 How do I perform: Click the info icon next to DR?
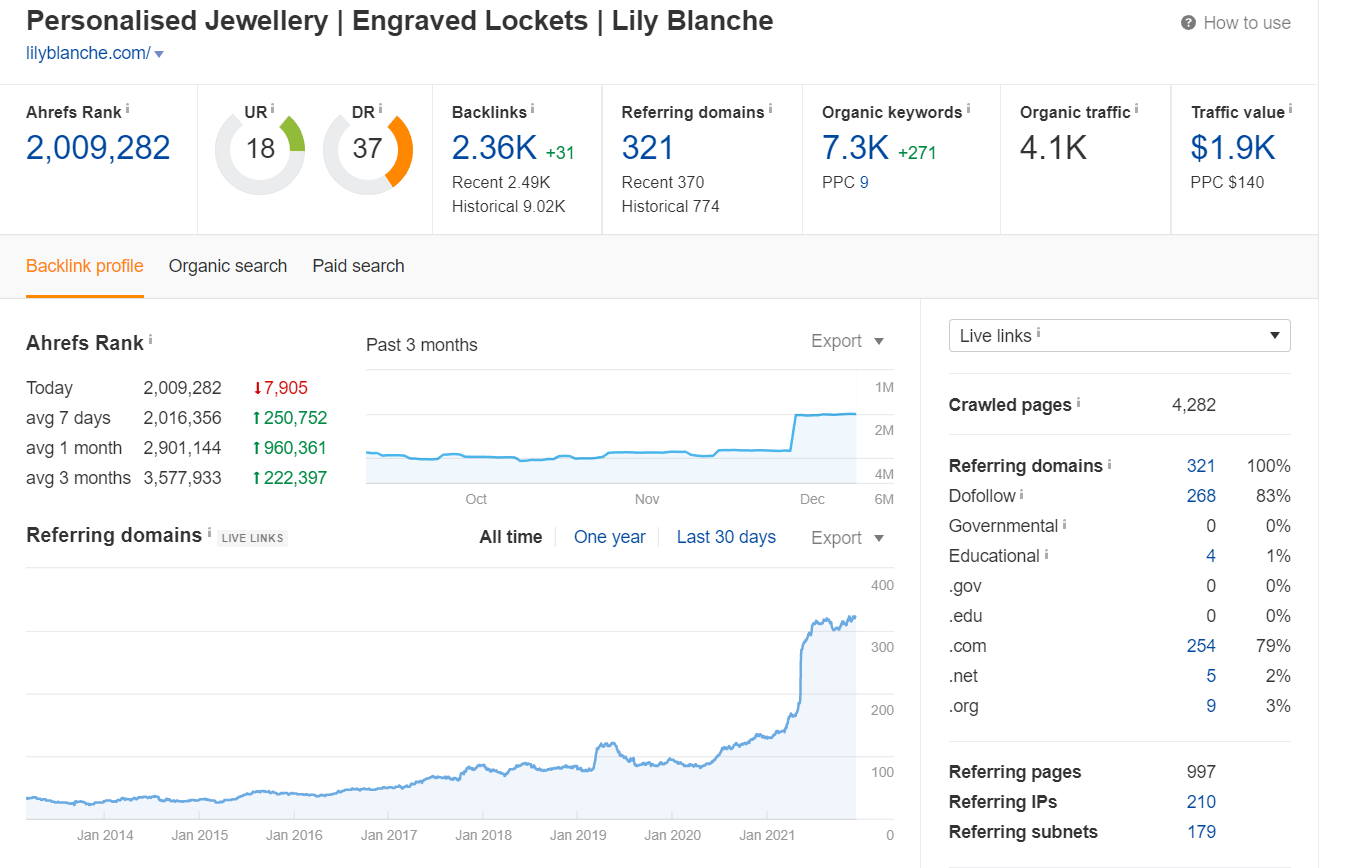[x=381, y=108]
